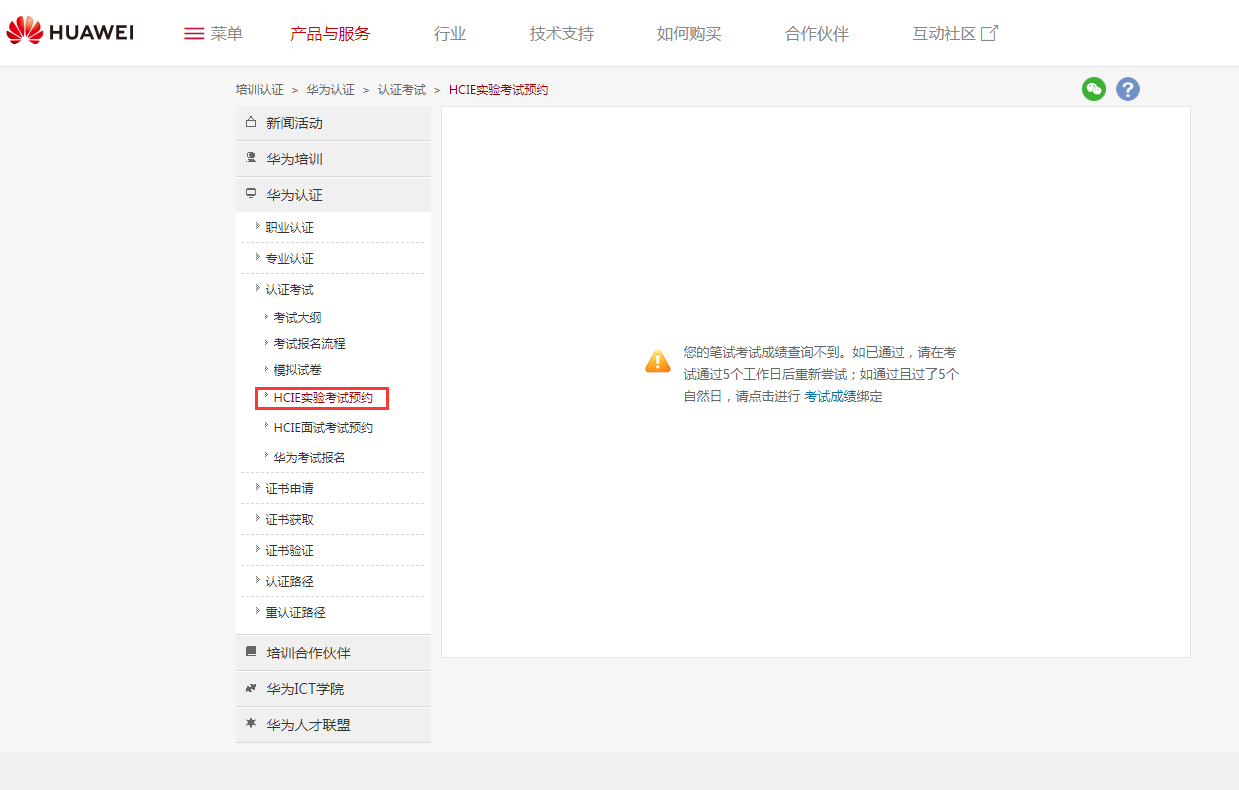
Task: Expand the arrow beside 专业认证
Action: (257, 257)
